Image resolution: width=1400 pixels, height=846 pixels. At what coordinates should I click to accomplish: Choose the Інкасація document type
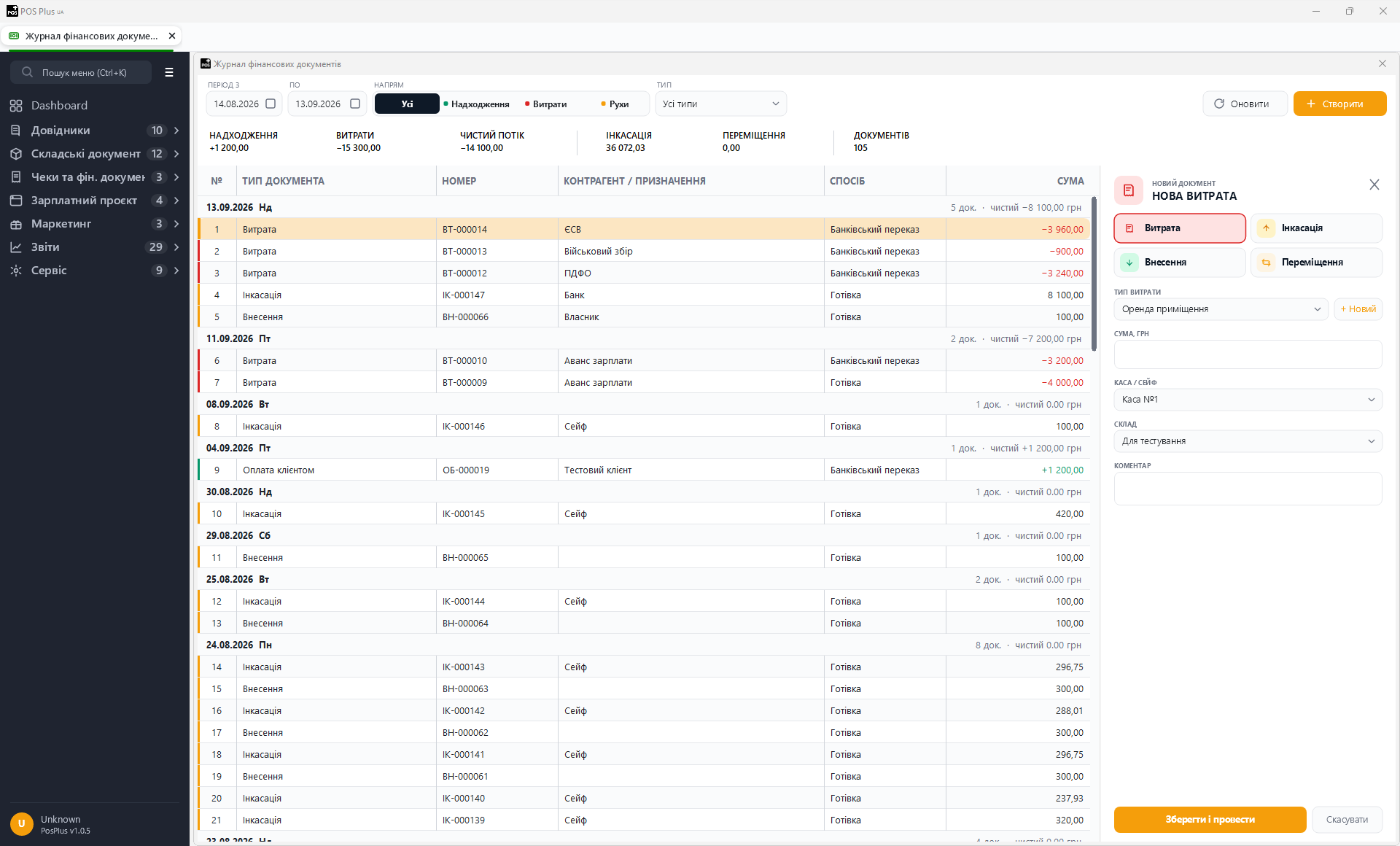coord(1317,228)
